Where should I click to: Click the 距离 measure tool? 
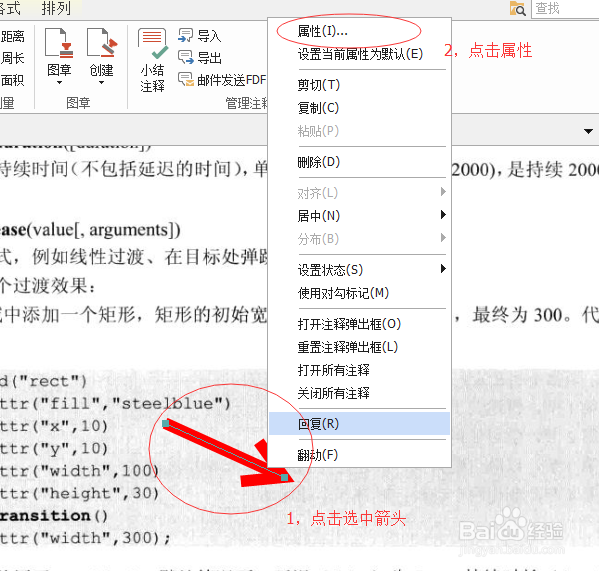12,36
